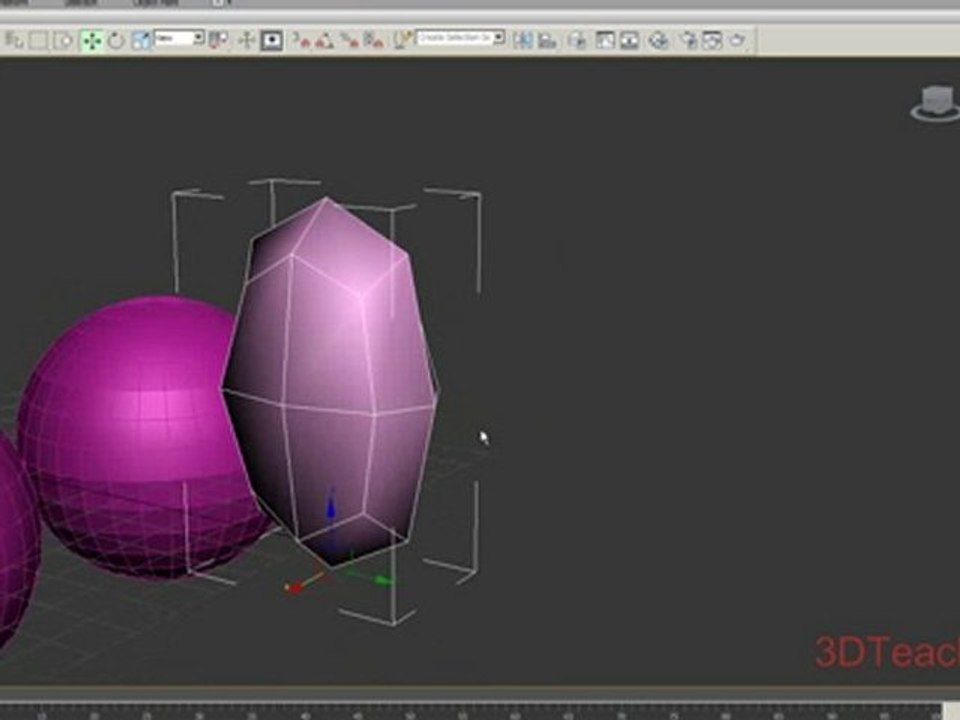Activate the Select and Scale tool

[141, 40]
